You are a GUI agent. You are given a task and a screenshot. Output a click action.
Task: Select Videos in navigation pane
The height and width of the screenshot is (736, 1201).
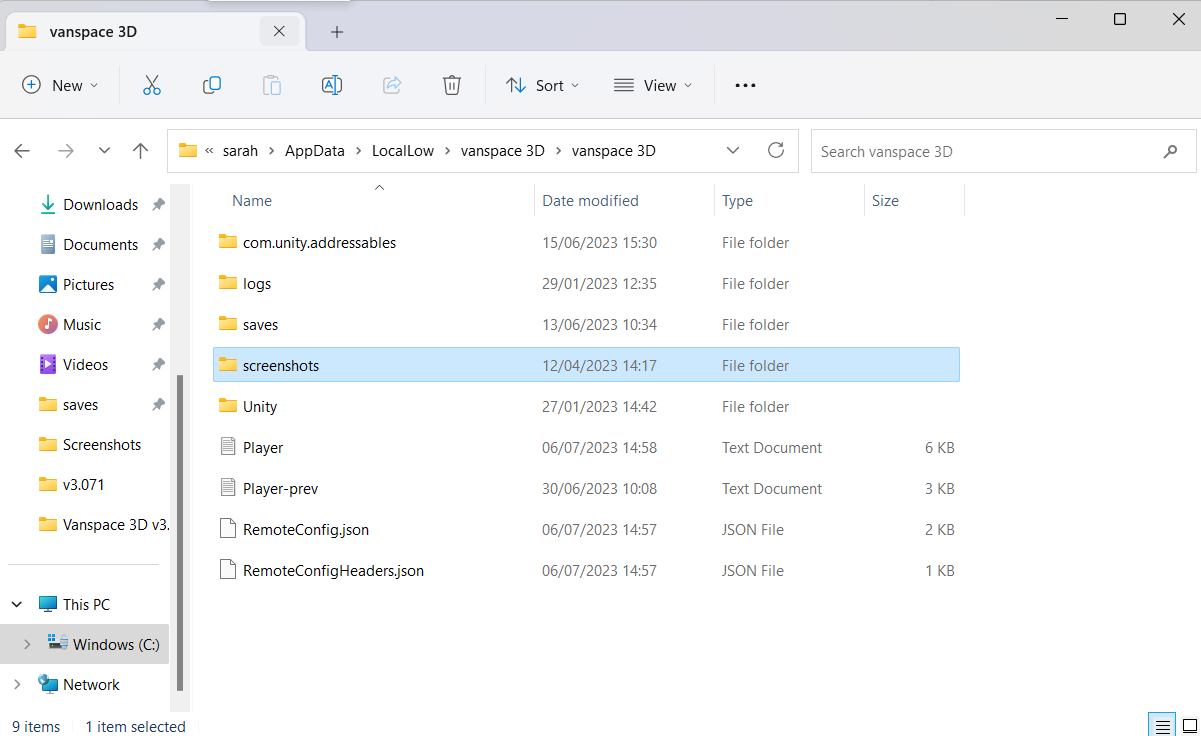click(85, 364)
